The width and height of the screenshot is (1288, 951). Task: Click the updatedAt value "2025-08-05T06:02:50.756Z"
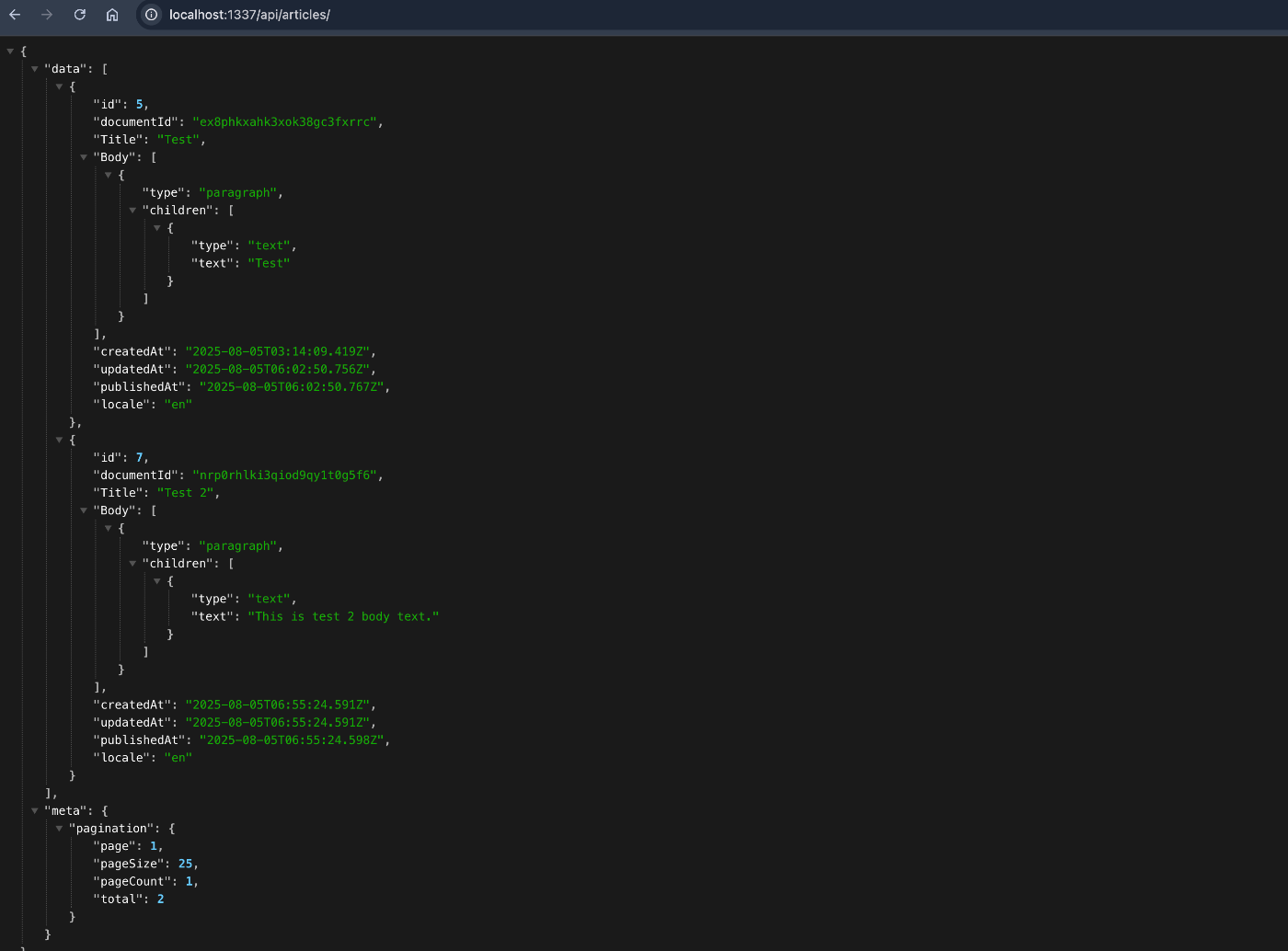(x=277, y=370)
